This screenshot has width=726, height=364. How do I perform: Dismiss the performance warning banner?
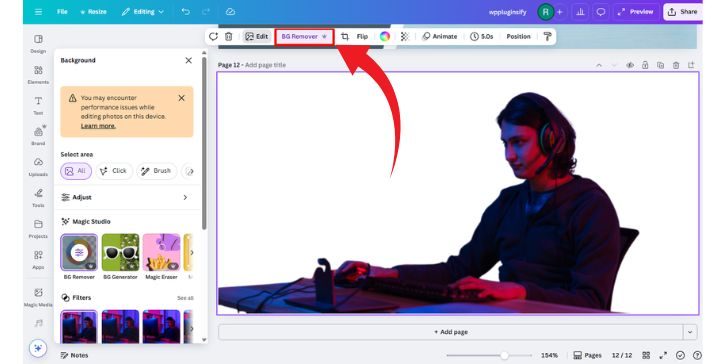pyautogui.click(x=182, y=98)
